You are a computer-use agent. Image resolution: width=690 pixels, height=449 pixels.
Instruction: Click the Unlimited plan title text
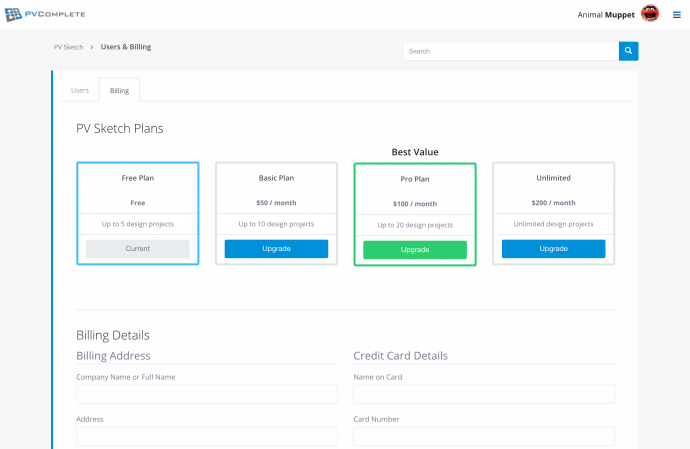pyautogui.click(x=554, y=178)
